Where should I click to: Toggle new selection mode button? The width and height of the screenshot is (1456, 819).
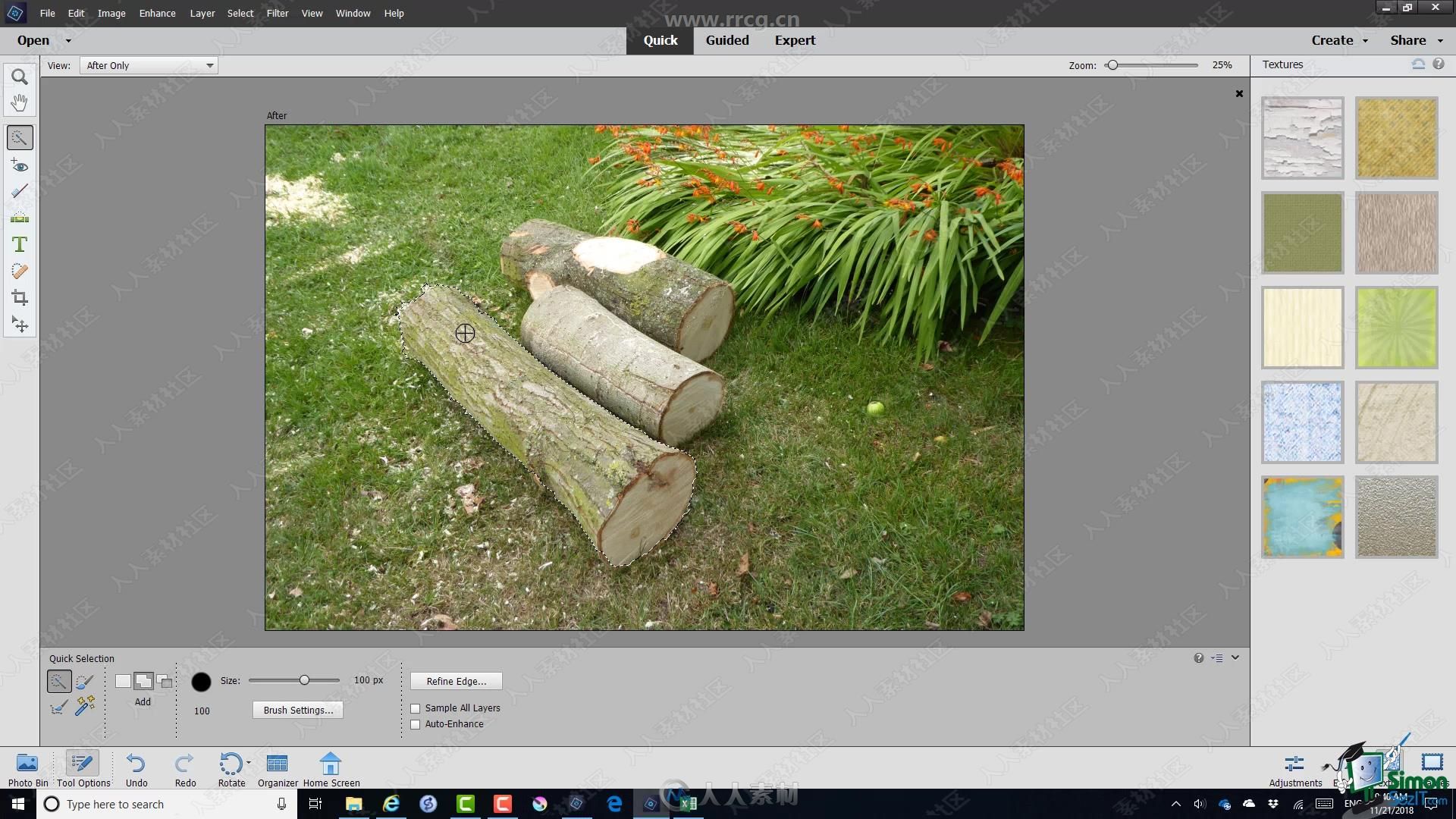[x=122, y=681]
